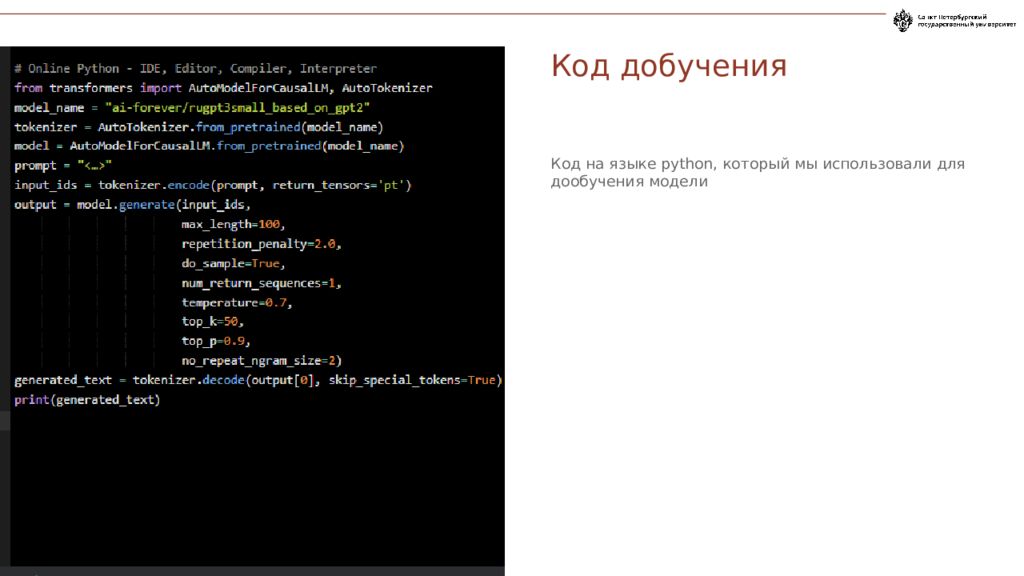Image resolution: width=1024 pixels, height=576 pixels.
Task: Click the no_repeat_ngram_size=2 parameter
Action: 262,360
